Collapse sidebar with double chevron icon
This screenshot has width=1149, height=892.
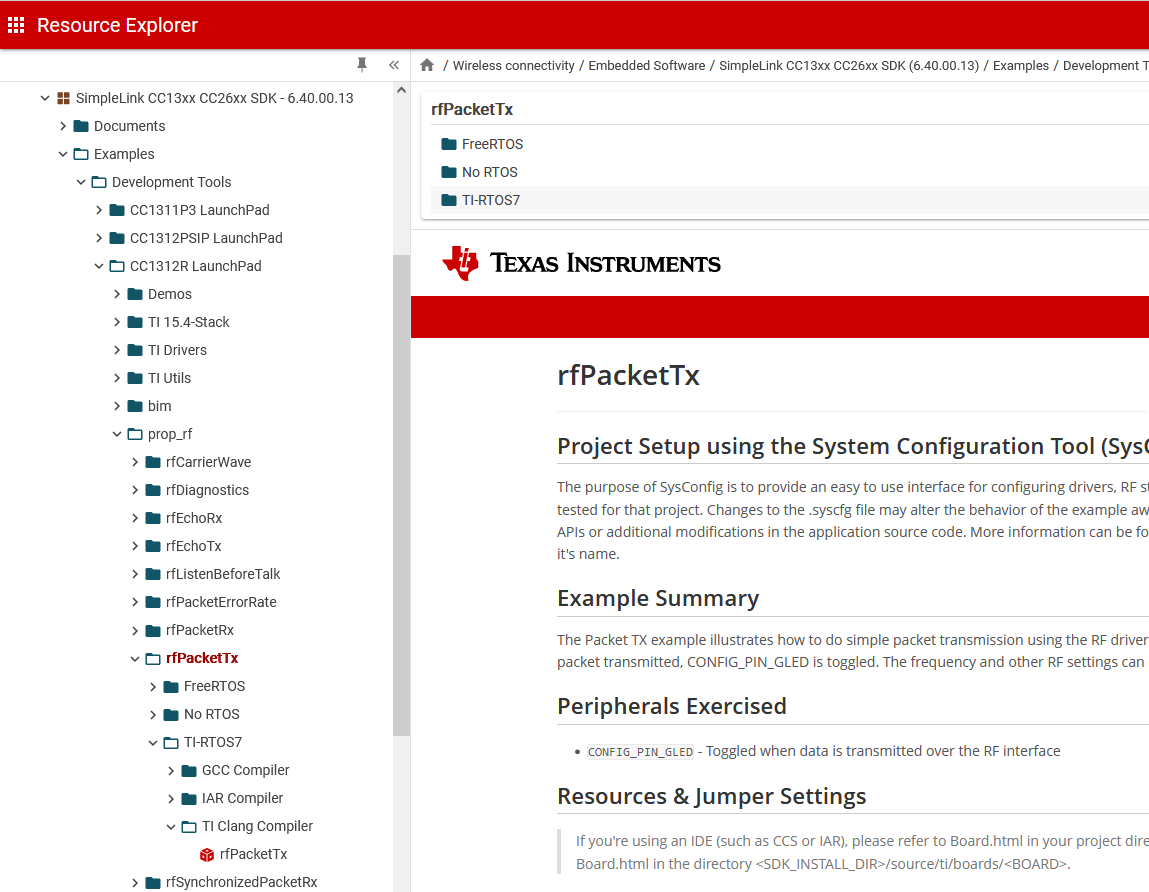point(394,65)
